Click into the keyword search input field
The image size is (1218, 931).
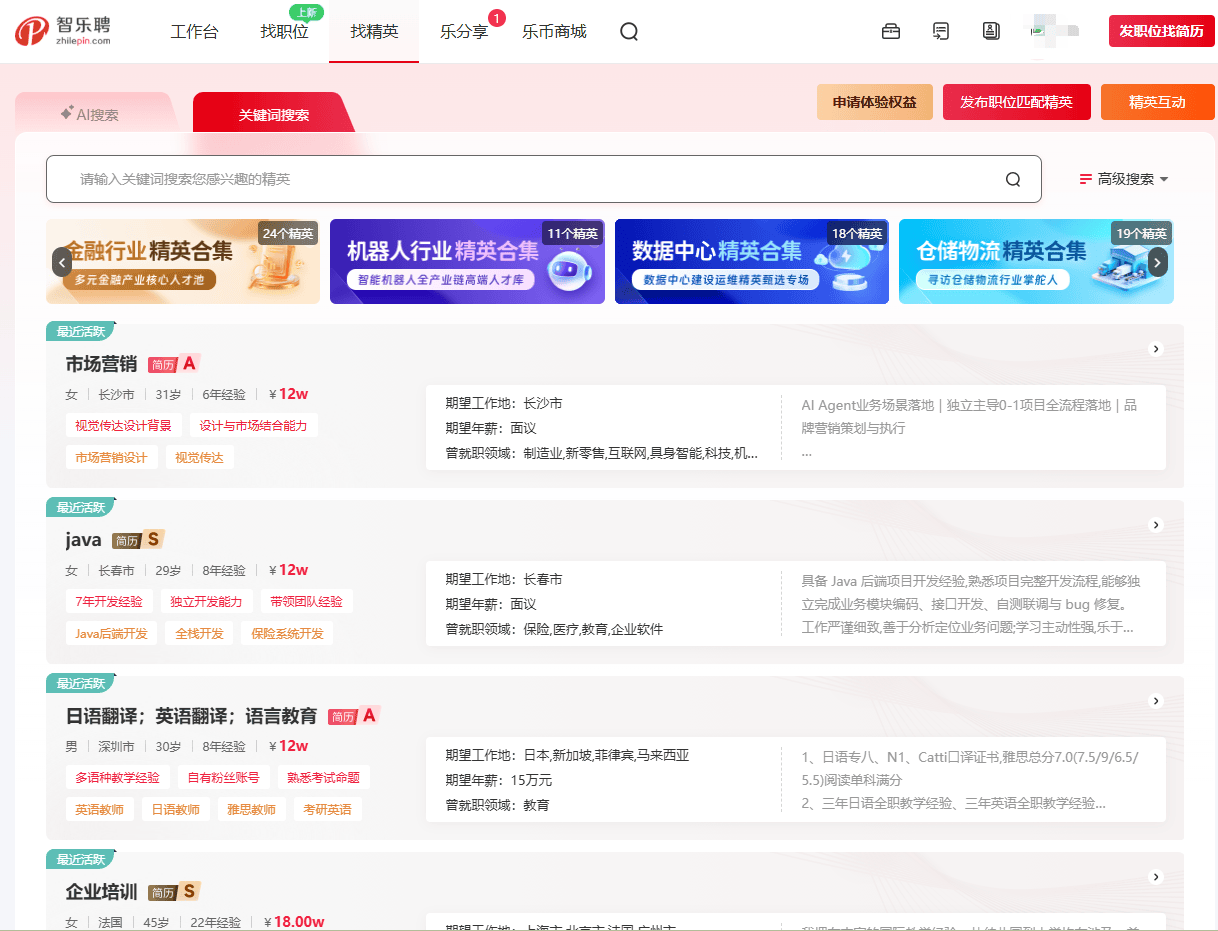(543, 179)
